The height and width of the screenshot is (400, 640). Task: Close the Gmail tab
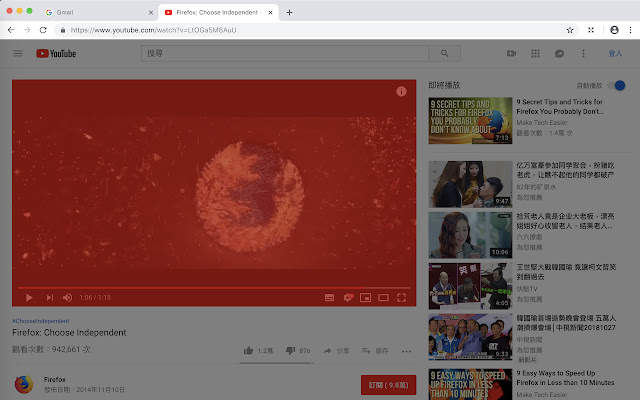point(151,12)
